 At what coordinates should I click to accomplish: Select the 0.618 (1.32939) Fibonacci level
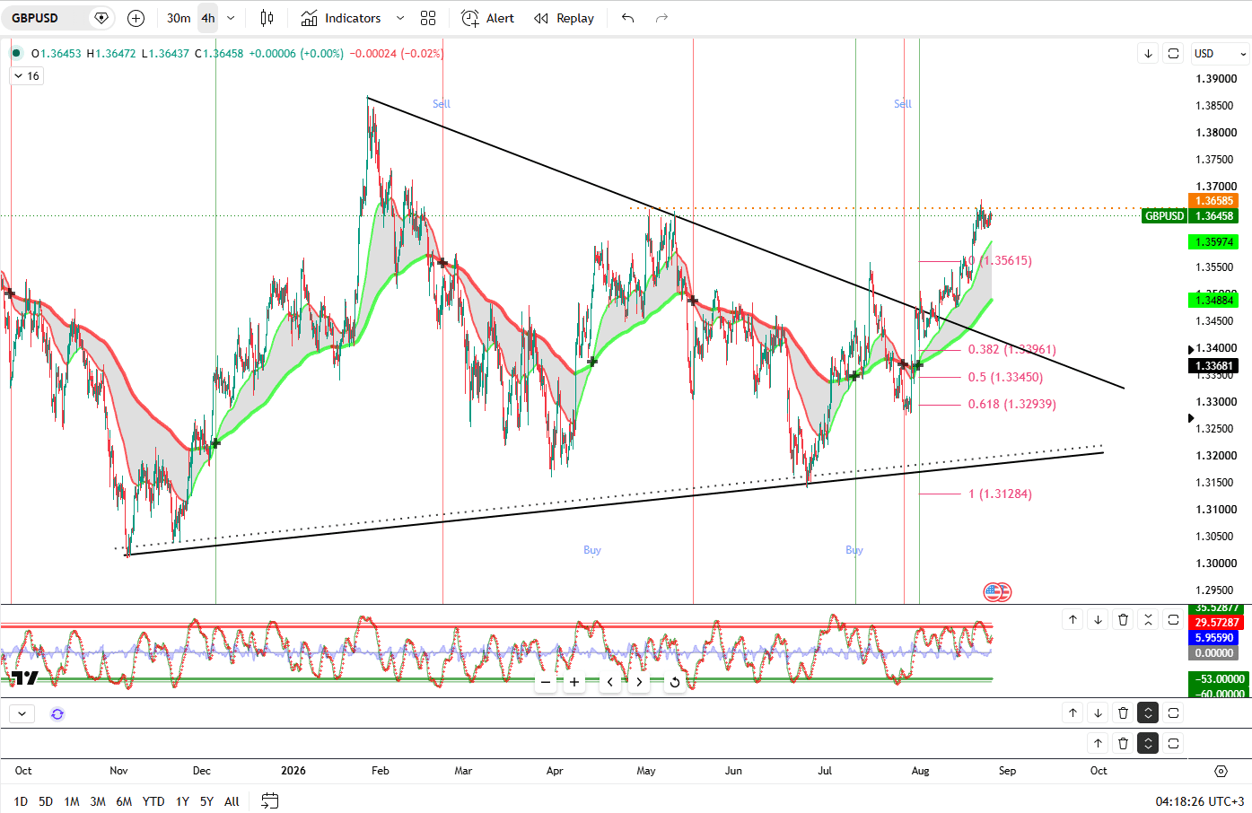coord(1012,404)
